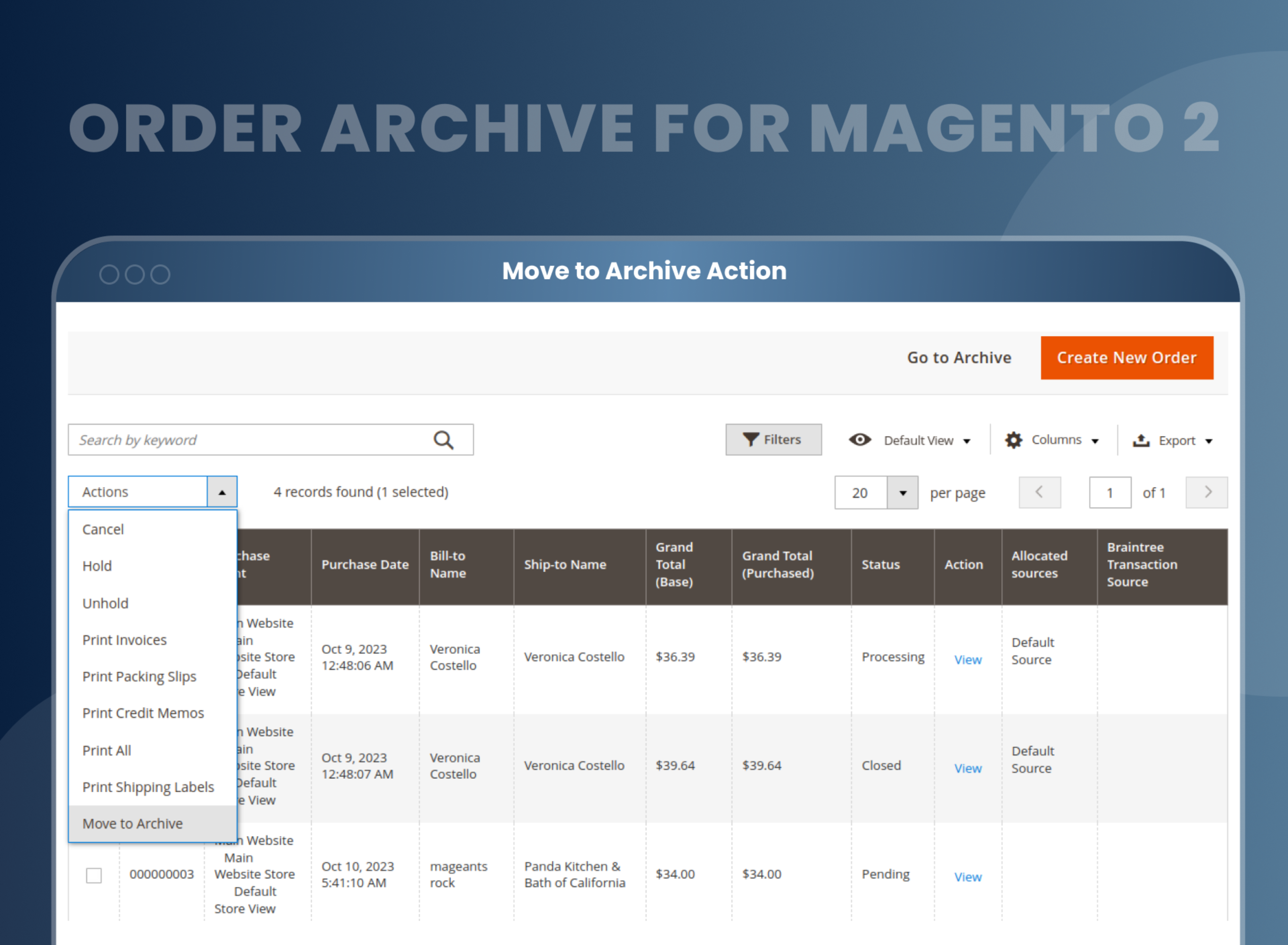
Task: Open the per page count dropdown
Action: [x=902, y=493]
